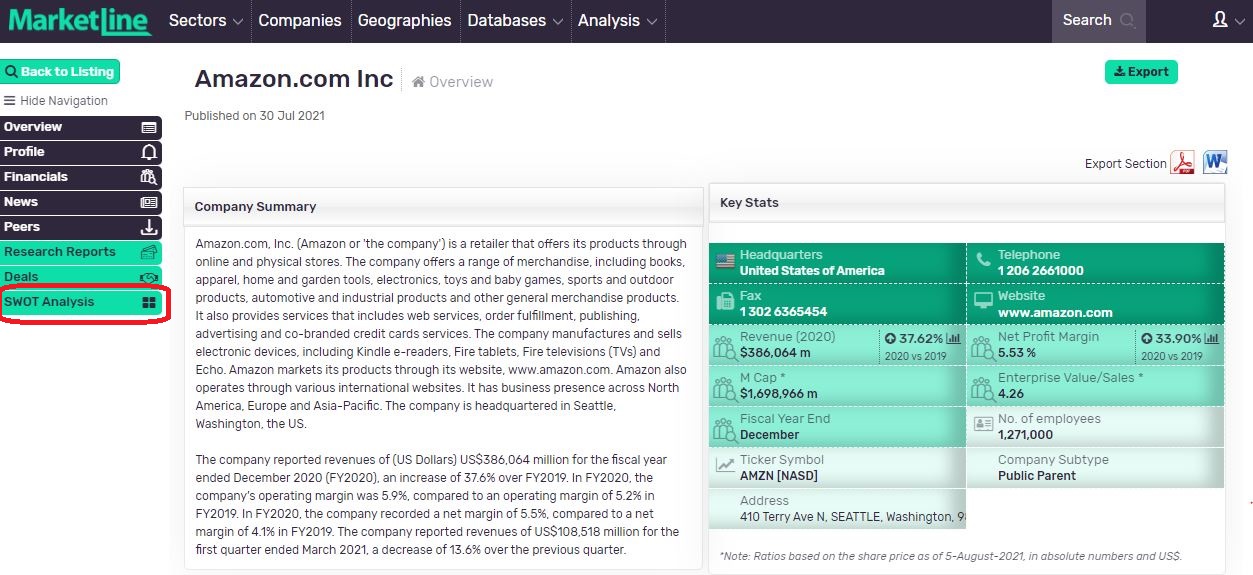The image size is (1253, 575).
Task: Open Research Reports section
Action: tap(80, 252)
